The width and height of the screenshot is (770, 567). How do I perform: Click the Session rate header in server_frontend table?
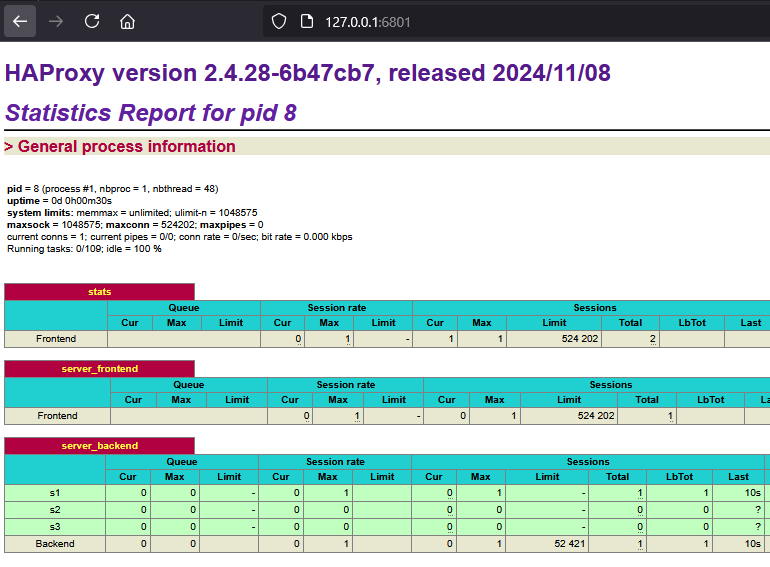346,385
